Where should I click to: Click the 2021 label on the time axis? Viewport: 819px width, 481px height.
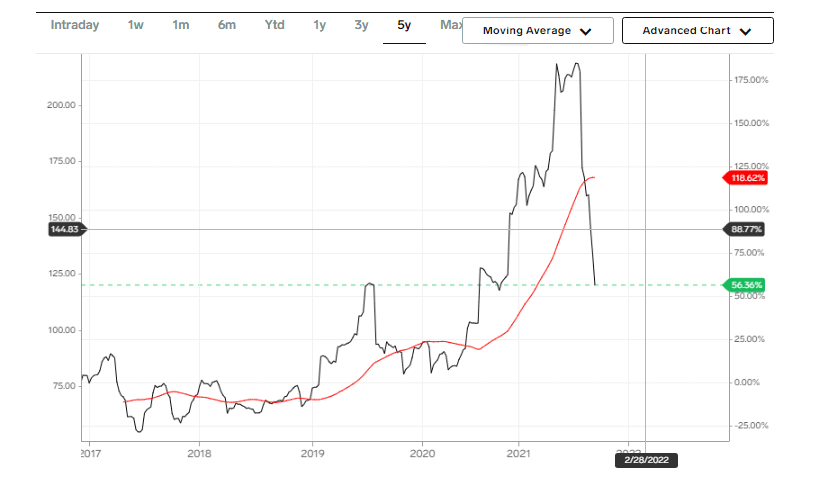point(519,450)
